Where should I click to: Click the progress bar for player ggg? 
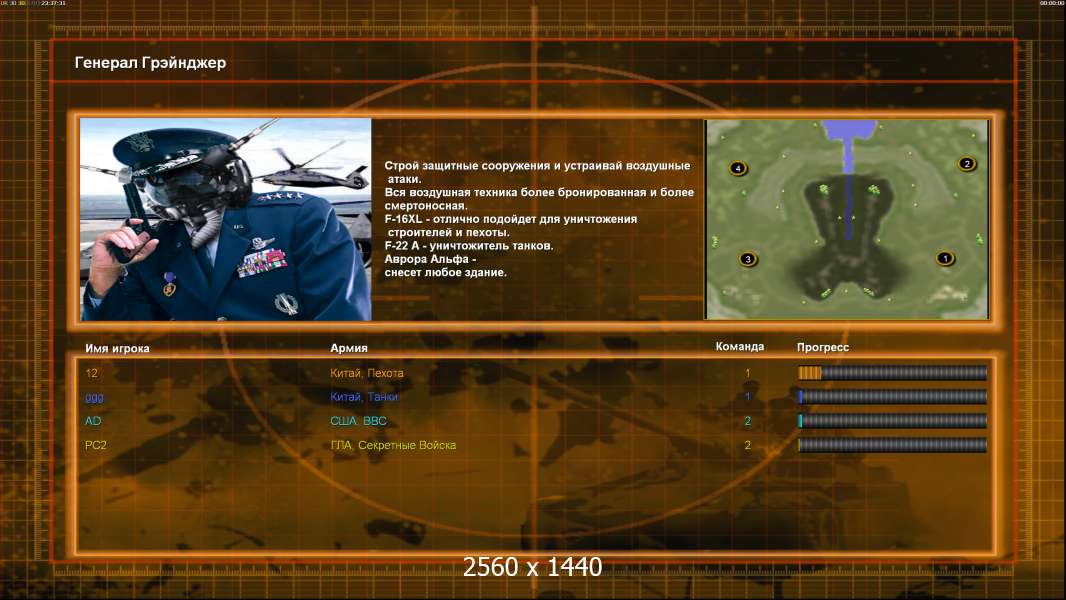click(x=892, y=397)
